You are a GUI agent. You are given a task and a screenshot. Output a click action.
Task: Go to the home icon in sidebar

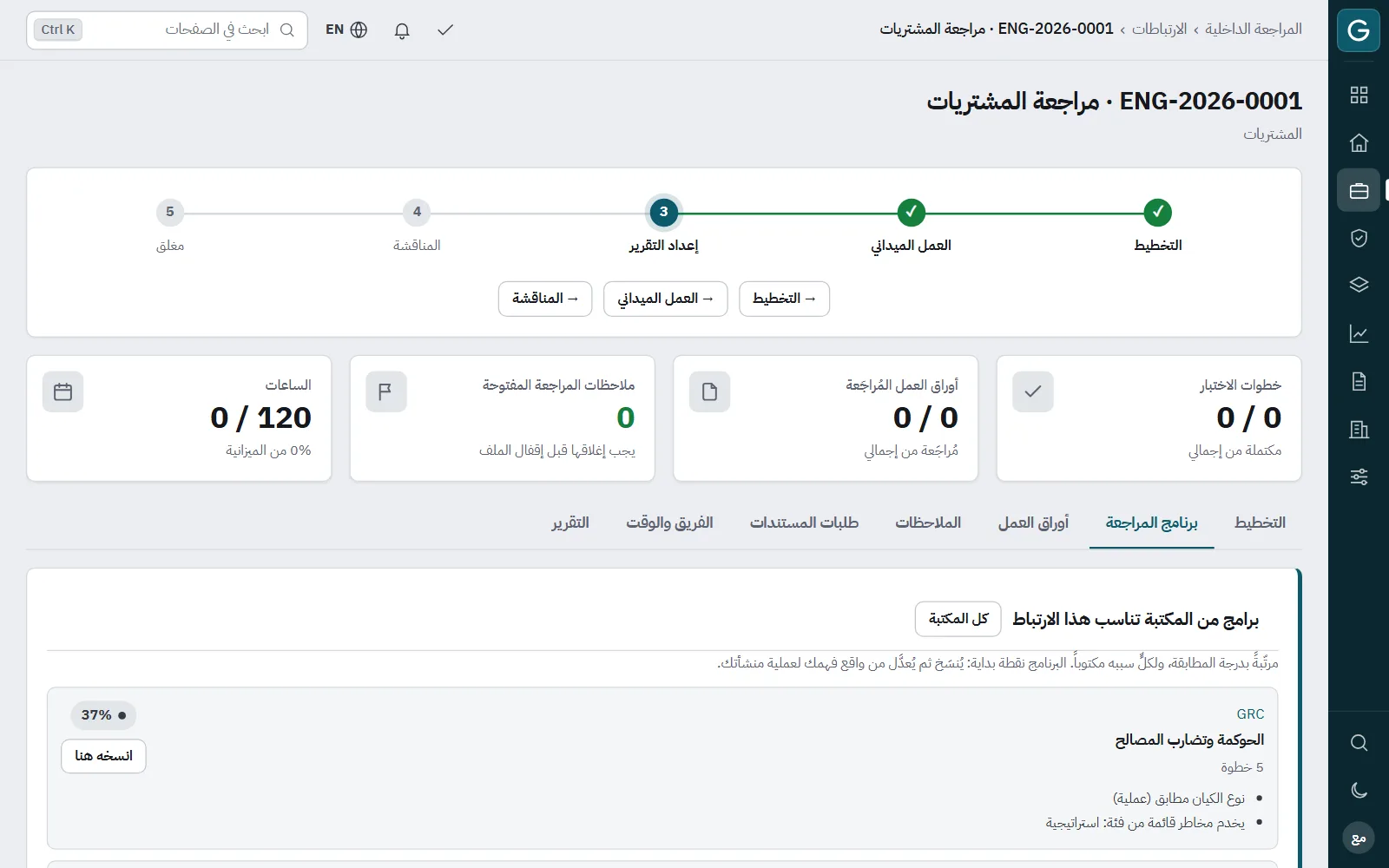tap(1359, 142)
